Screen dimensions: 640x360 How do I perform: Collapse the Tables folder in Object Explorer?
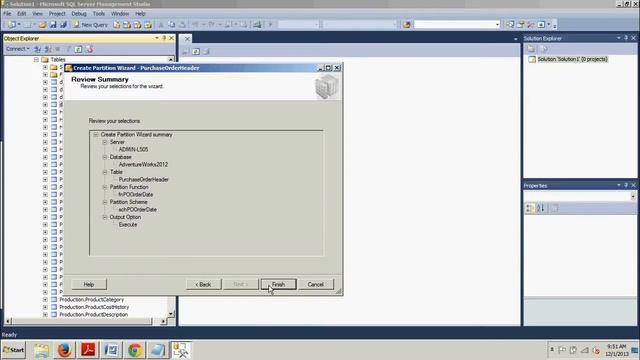coord(36,60)
